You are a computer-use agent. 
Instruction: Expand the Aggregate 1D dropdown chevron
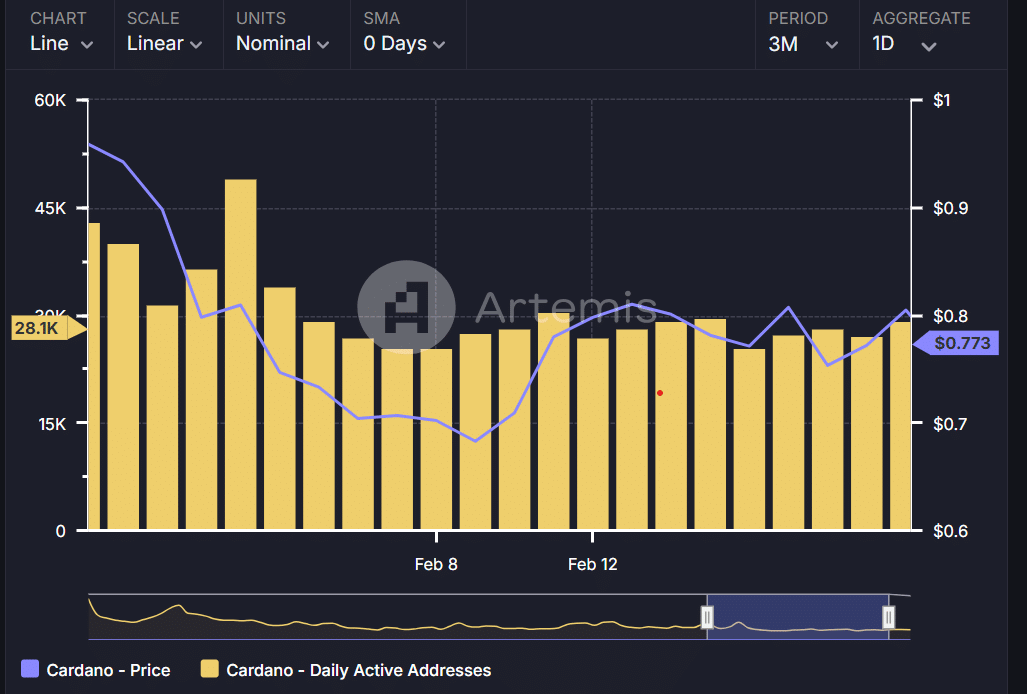[x=928, y=45]
